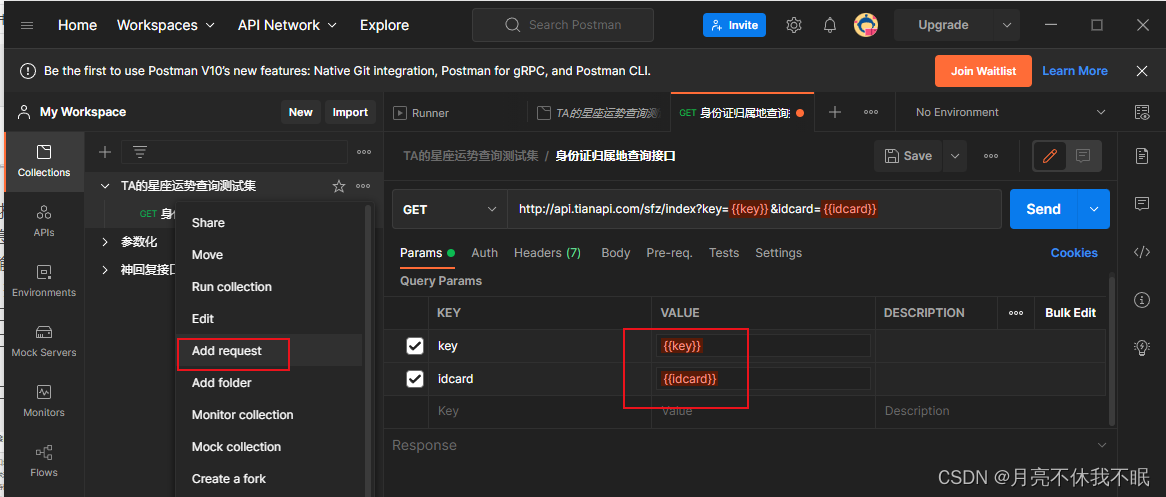The height and width of the screenshot is (497, 1166).
Task: Dismiss the V10 announcement banner
Action: (x=1142, y=71)
